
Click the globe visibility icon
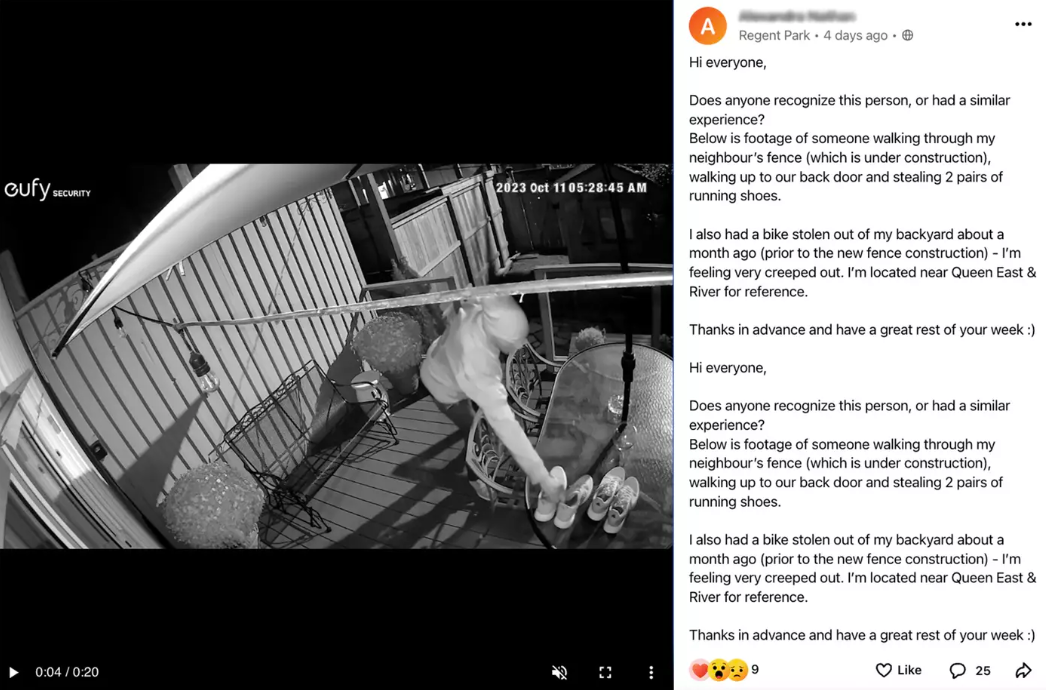(x=907, y=35)
